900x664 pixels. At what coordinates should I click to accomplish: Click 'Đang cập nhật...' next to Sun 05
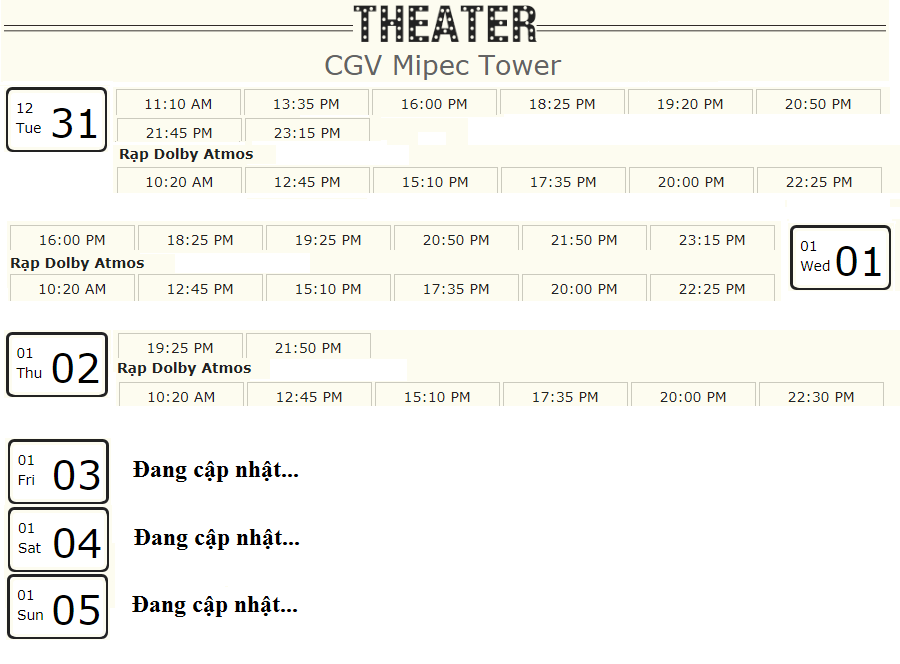pyautogui.click(x=215, y=605)
